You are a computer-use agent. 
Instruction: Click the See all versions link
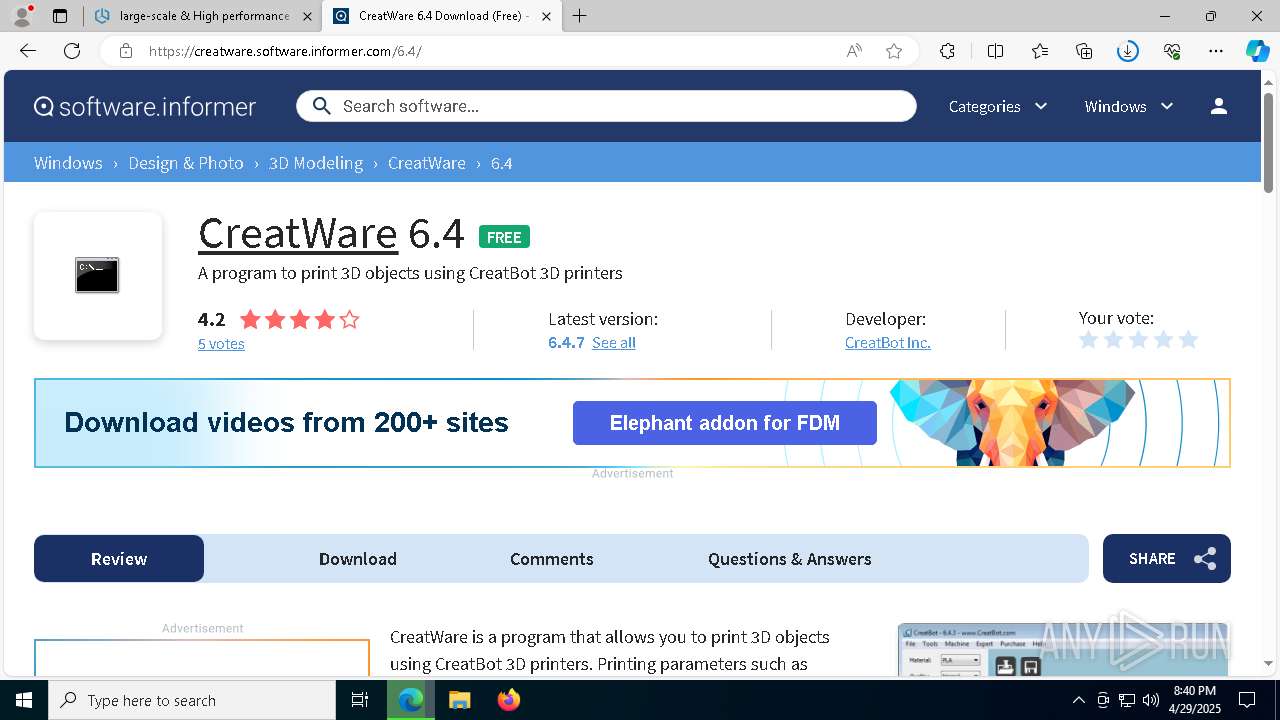click(614, 342)
